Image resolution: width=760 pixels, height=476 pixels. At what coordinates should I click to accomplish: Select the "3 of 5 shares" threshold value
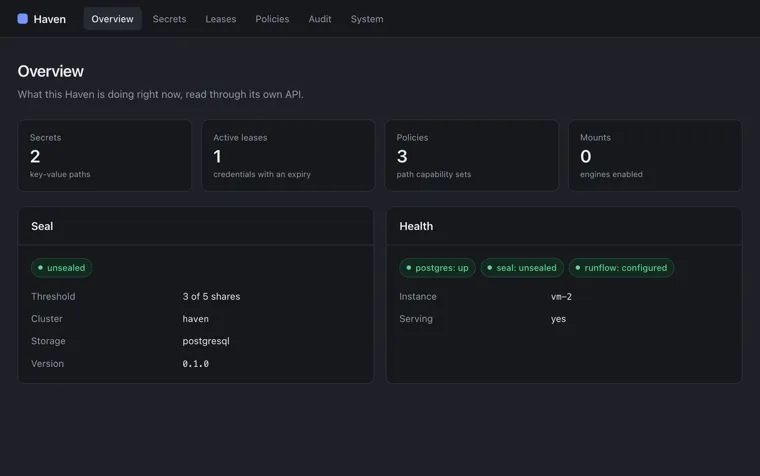[x=211, y=297]
